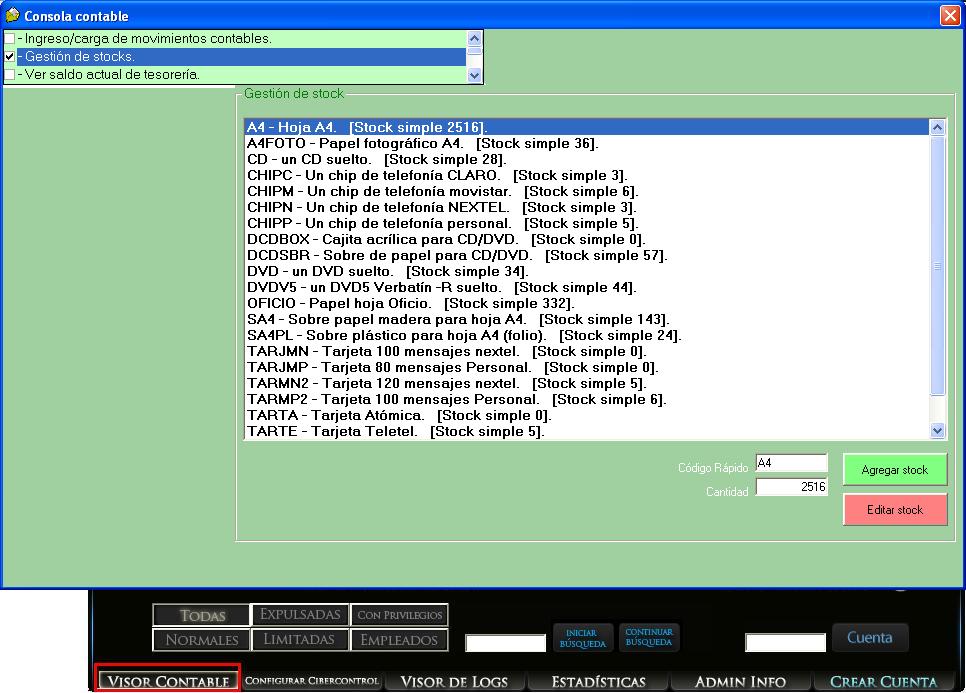Viewport: 966px width, 693px height.
Task: Select the A4 - Hoja A4 stock row
Action: [x=587, y=128]
